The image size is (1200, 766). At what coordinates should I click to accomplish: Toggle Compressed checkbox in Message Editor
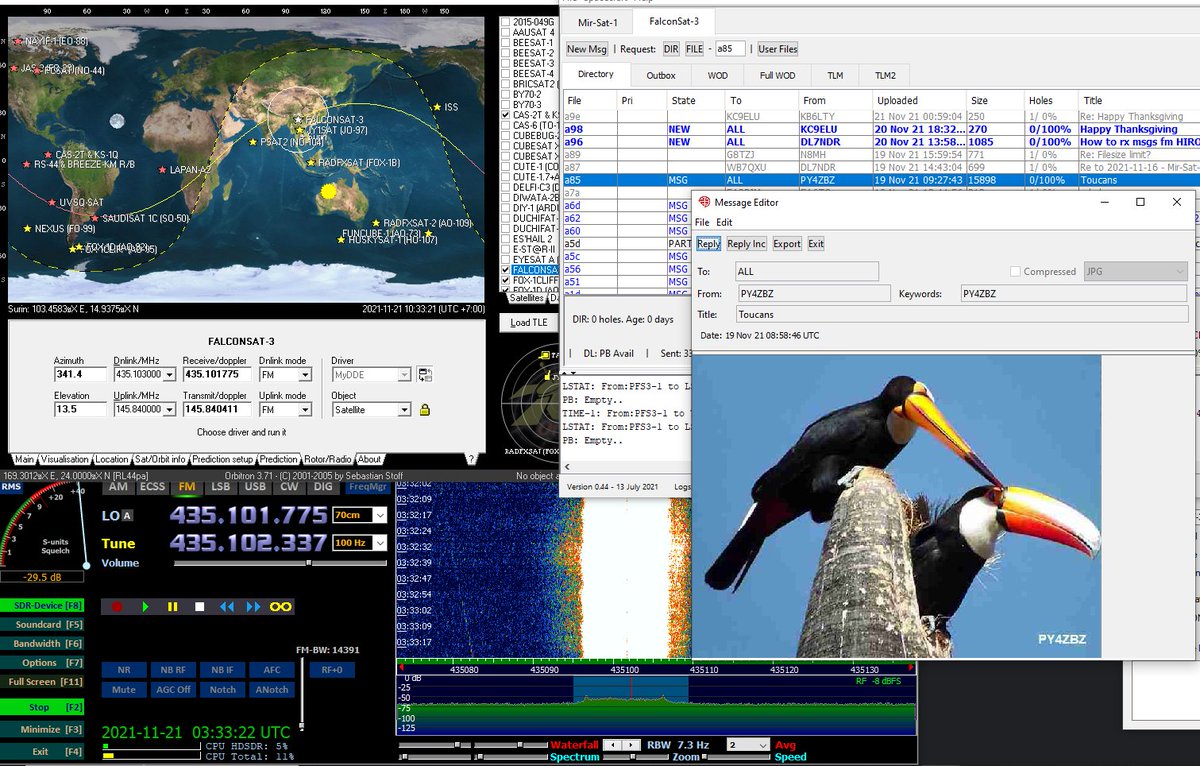coord(1016,272)
